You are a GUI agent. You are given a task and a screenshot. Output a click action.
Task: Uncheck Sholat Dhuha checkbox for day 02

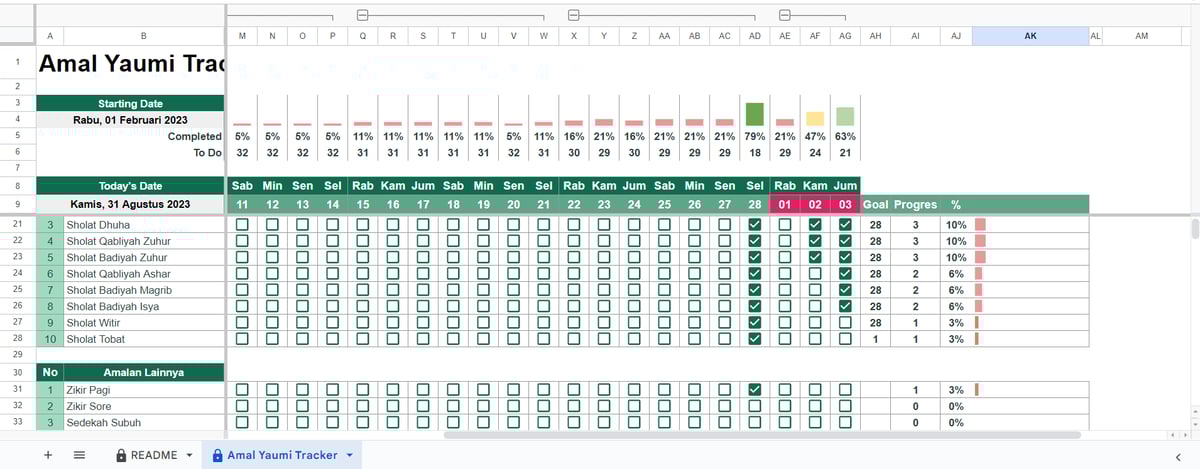tap(815, 225)
